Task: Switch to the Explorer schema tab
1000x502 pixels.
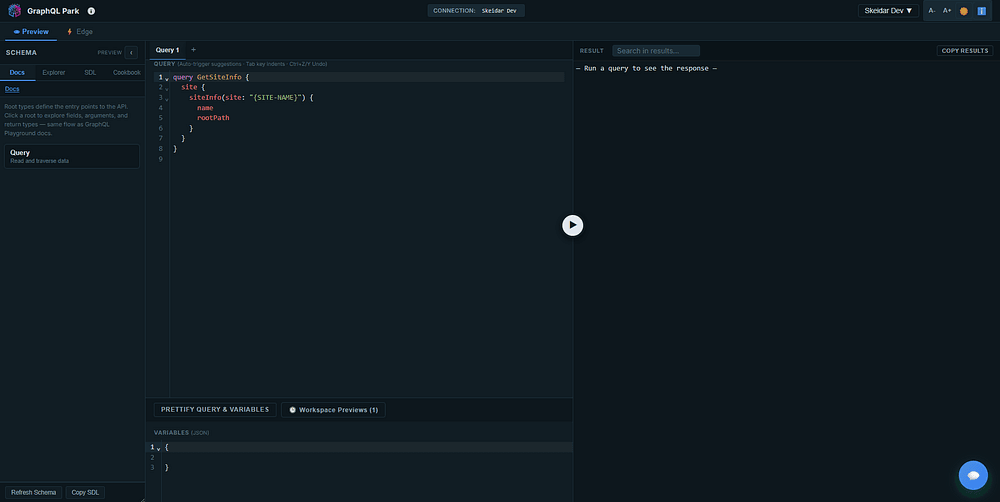Action: (54, 73)
